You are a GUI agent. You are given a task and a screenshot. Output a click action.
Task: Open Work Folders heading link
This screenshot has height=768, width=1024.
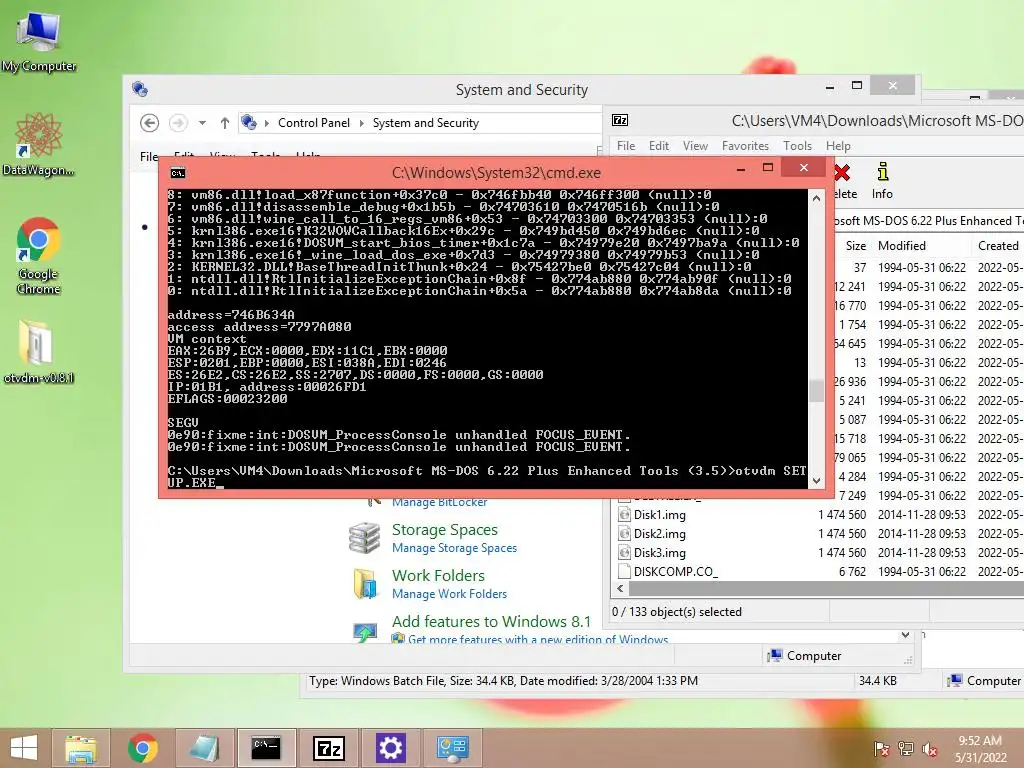[x=438, y=575]
